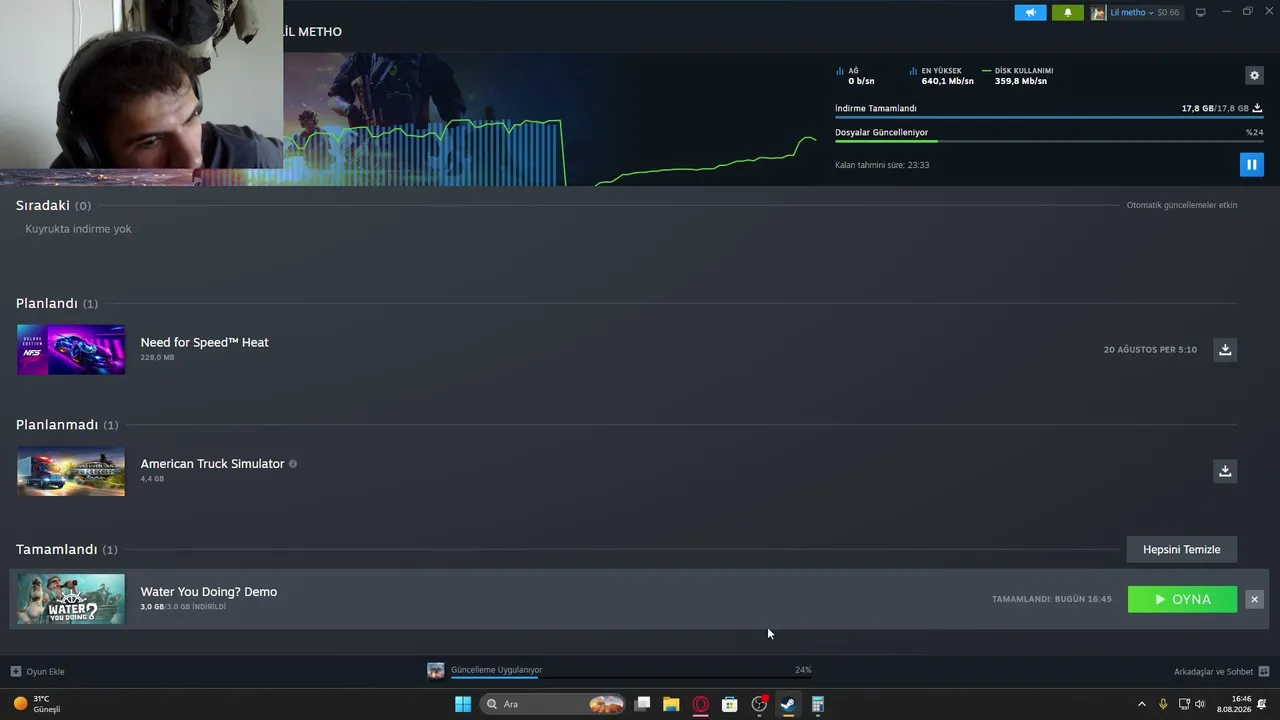Open American Truck Simulator thumbnail
The image size is (1280, 720).
coord(71,471)
